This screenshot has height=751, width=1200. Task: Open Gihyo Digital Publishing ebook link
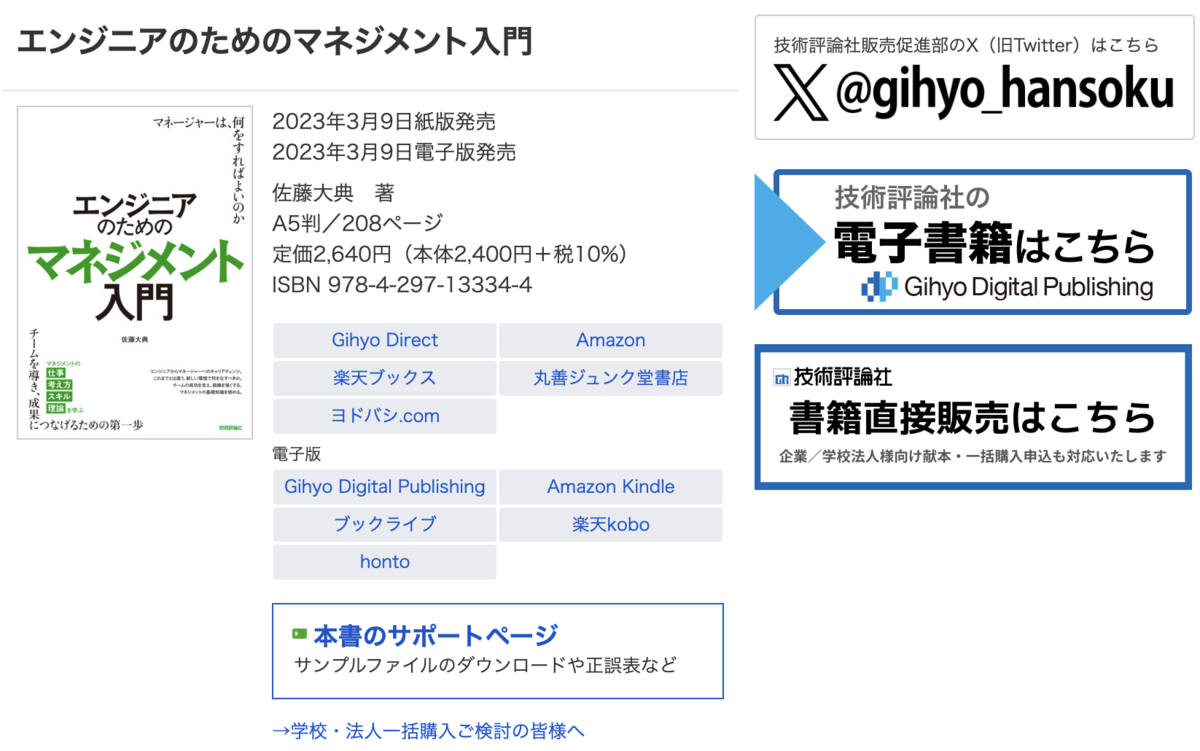tap(385, 487)
